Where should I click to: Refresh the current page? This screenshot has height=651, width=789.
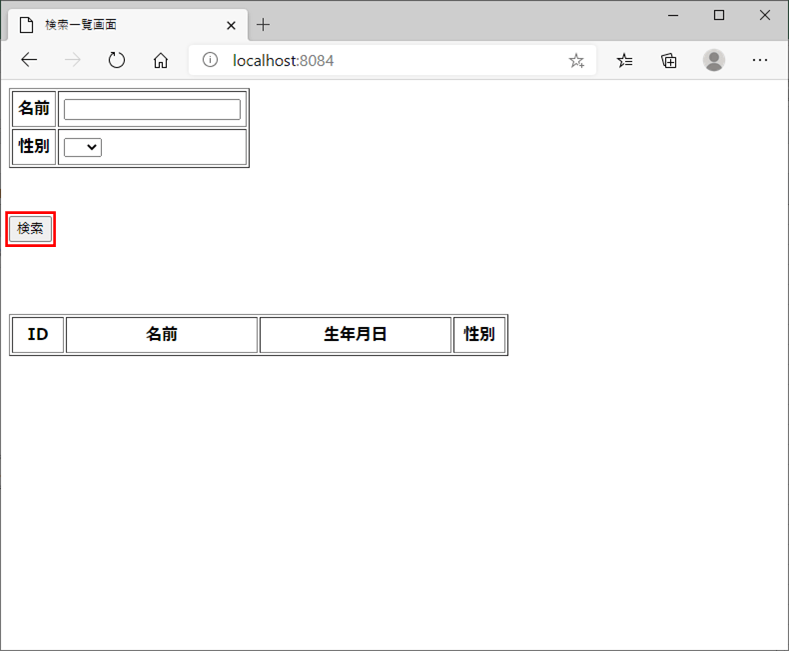pos(117,60)
